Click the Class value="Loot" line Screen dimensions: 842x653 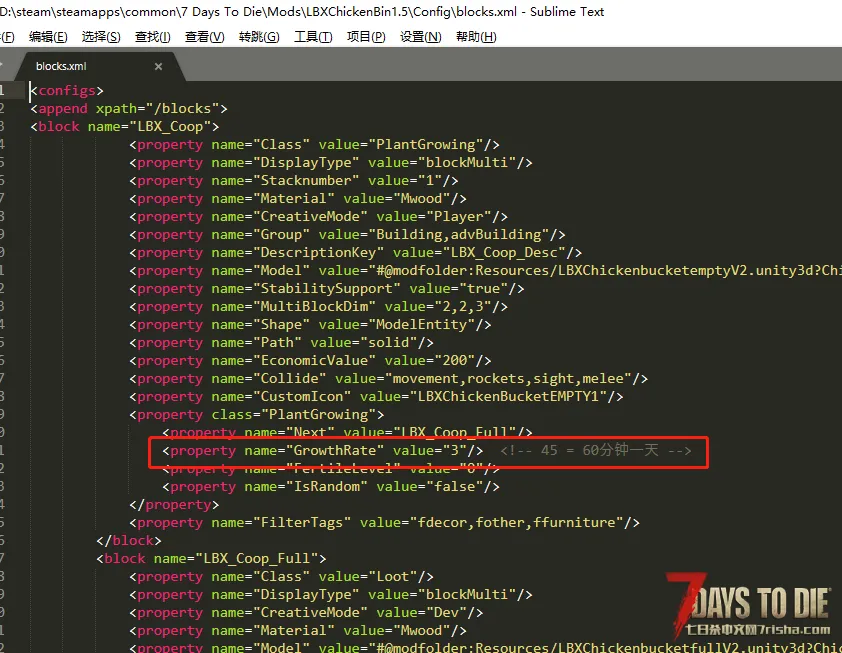(x=281, y=577)
